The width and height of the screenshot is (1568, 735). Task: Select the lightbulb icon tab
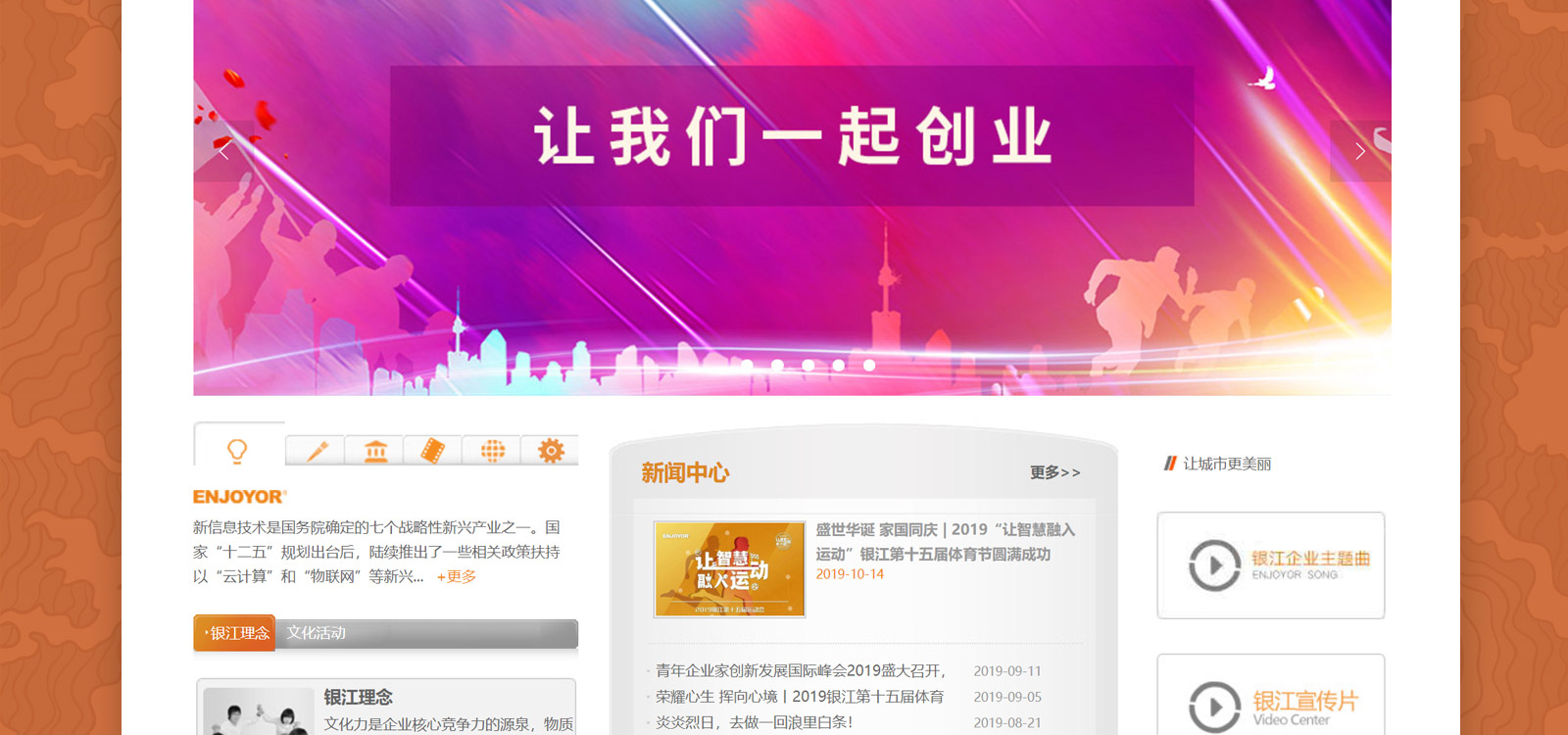coord(238,450)
